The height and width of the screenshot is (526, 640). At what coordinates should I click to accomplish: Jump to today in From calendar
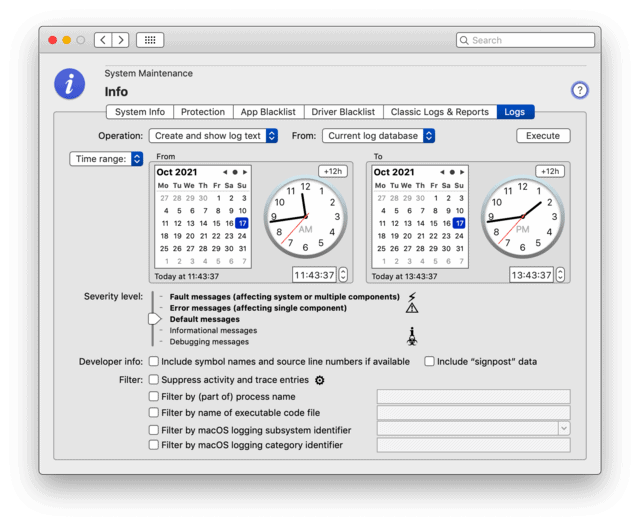[x=235, y=172]
